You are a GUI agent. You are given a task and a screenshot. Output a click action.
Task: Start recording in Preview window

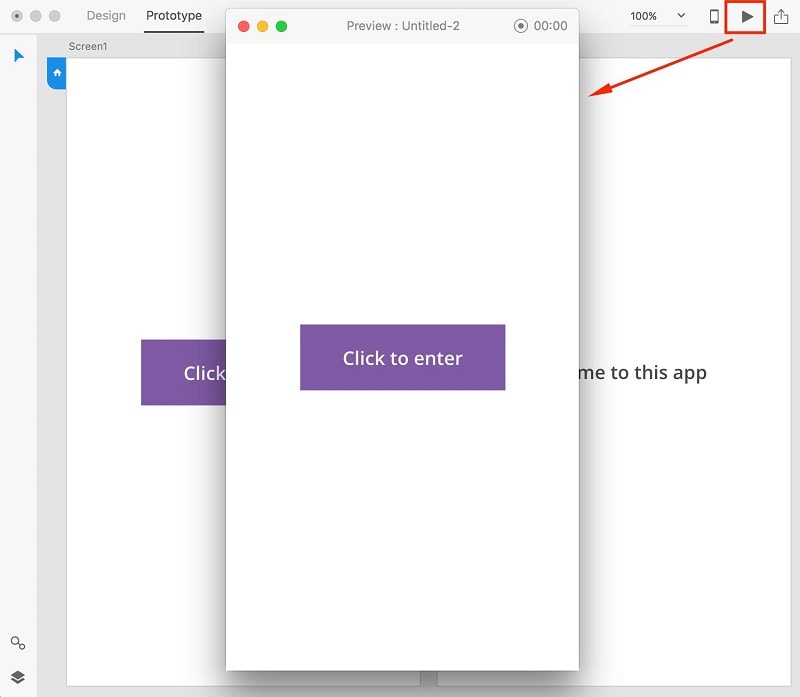[x=520, y=26]
